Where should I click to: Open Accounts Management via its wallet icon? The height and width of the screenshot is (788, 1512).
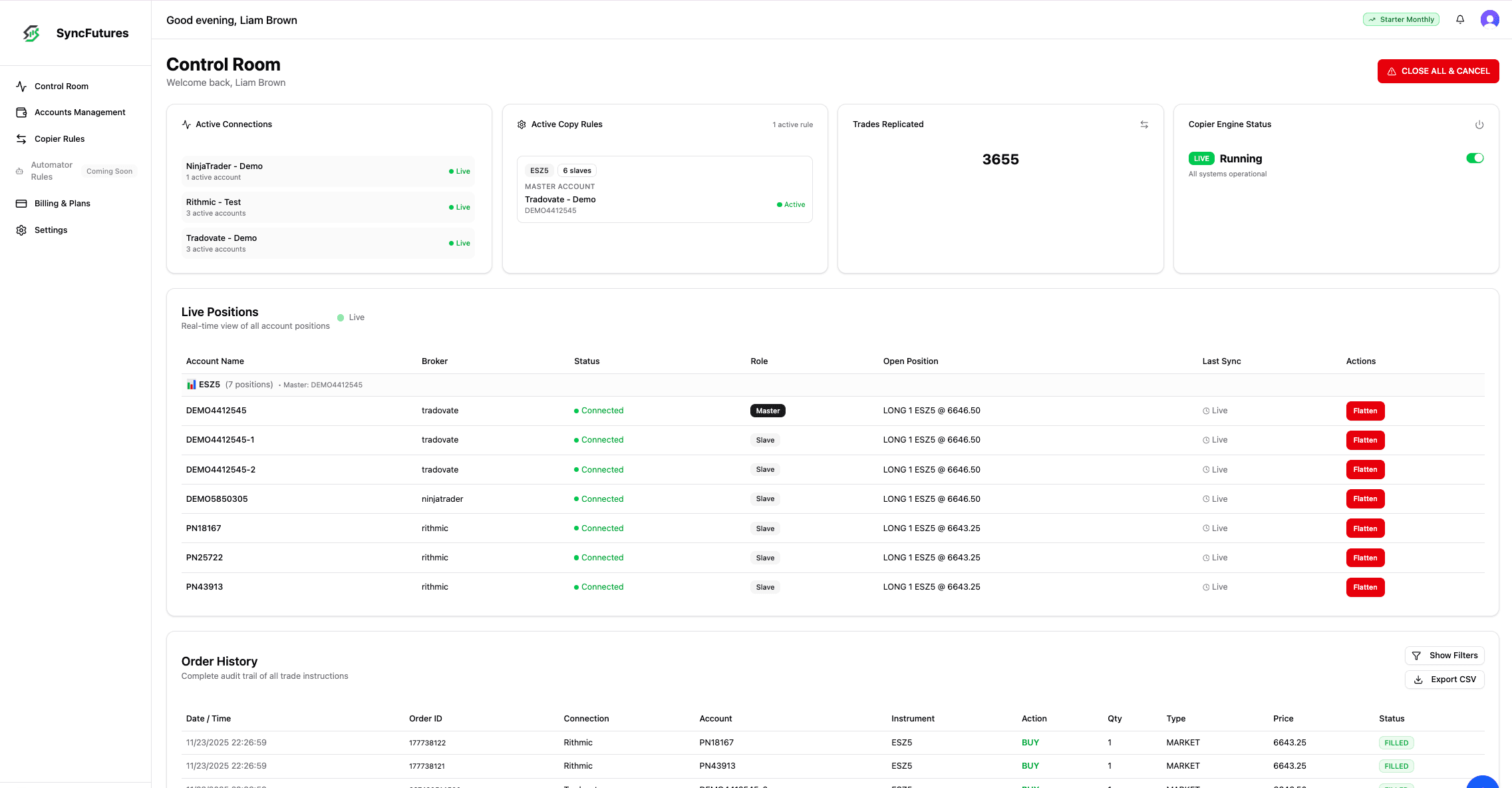click(21, 112)
